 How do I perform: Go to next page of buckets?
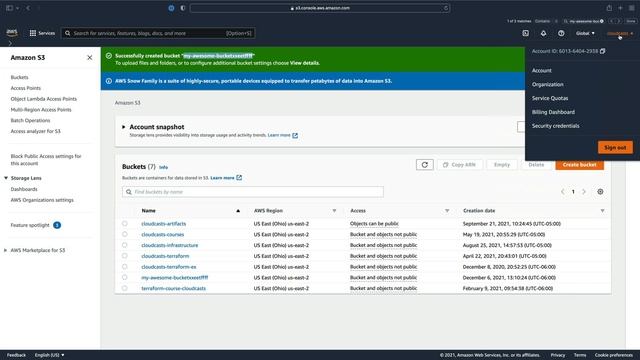(x=584, y=191)
